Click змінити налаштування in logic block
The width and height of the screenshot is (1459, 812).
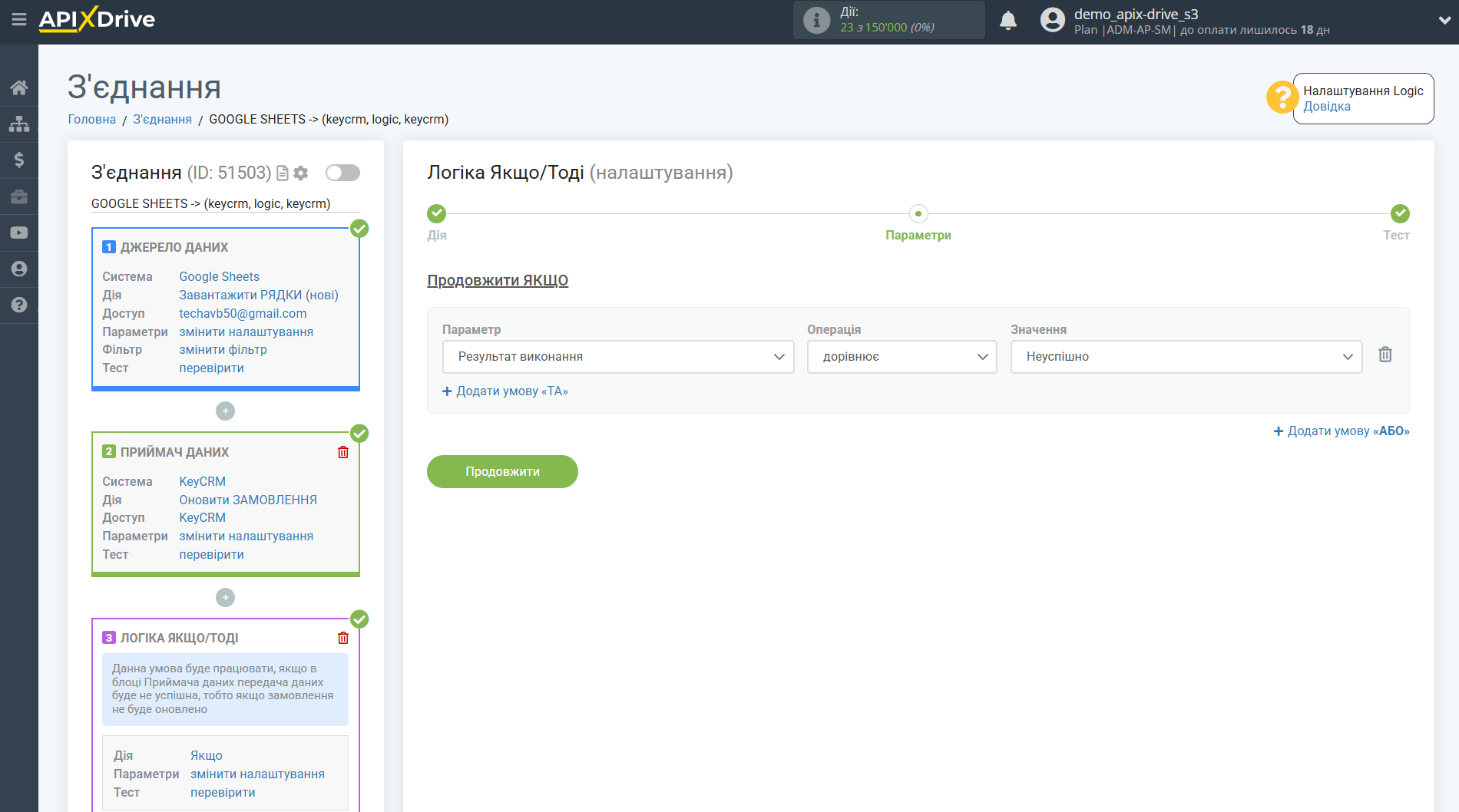pyautogui.click(x=258, y=774)
